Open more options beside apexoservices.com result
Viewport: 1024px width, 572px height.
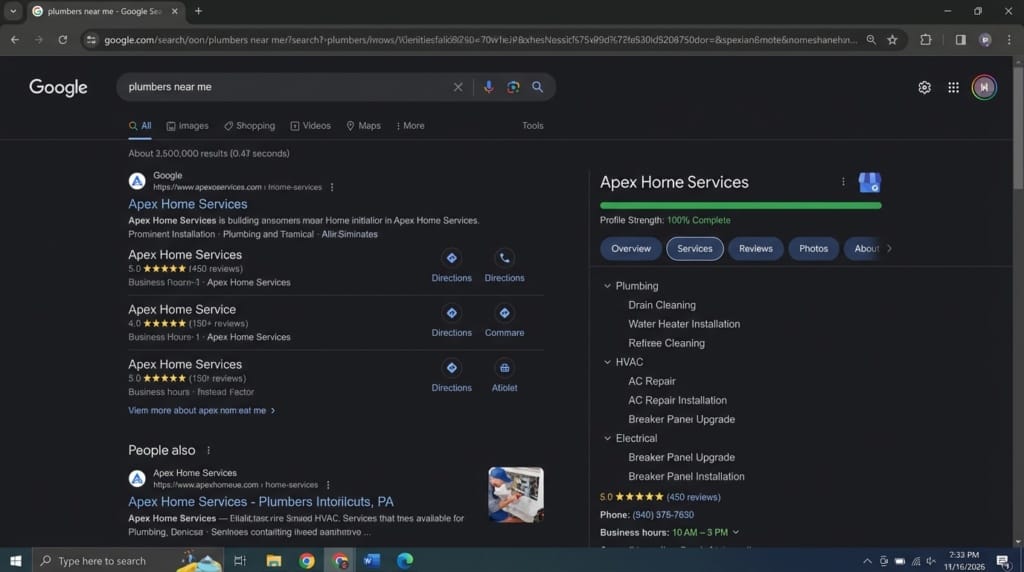[x=332, y=187]
